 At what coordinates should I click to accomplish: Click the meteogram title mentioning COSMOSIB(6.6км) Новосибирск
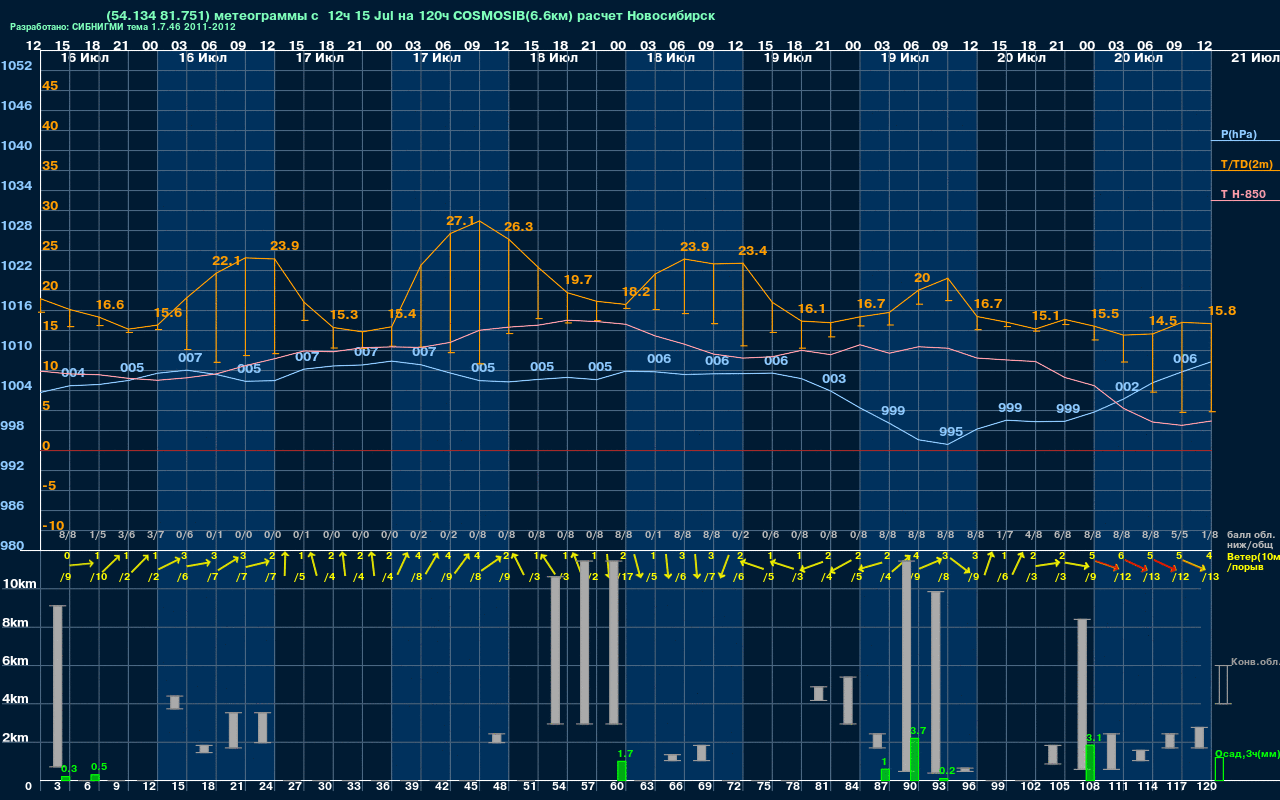click(410, 17)
